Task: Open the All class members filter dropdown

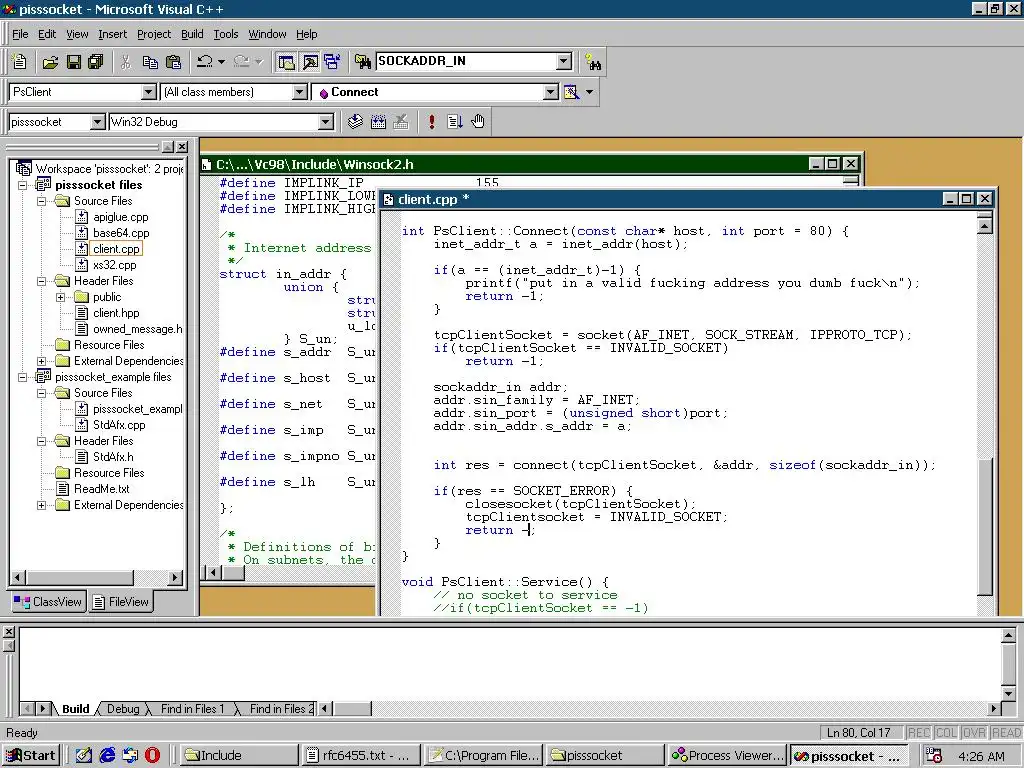Action: [300, 92]
